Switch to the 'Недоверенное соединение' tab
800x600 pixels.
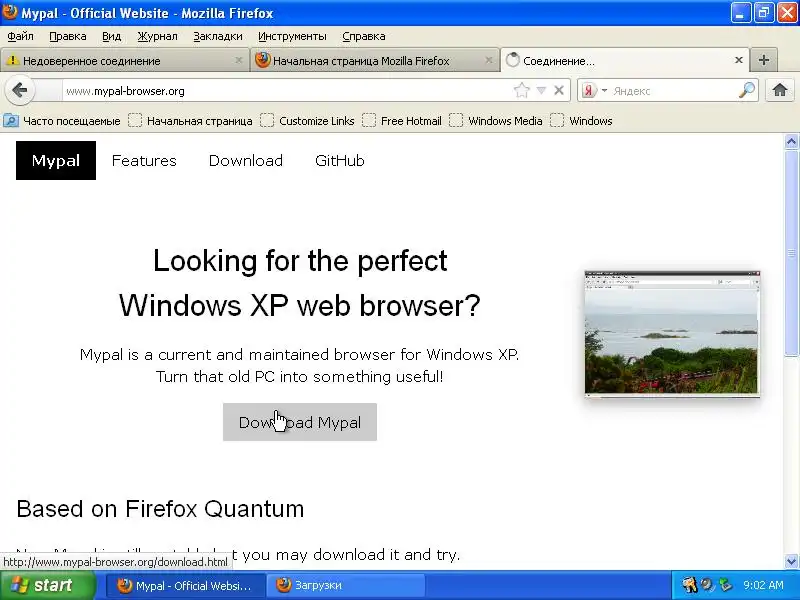124,61
